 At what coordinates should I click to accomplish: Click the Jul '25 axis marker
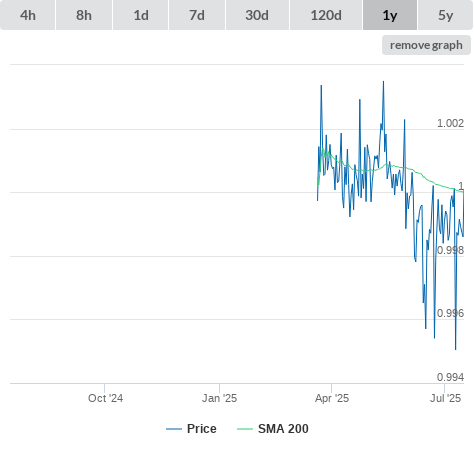pos(445,398)
